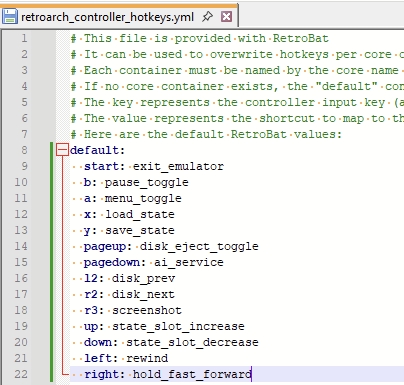Image resolution: width=404 pixels, height=385 pixels.
Task: Place cursor on load_state text
Action: 140,214
